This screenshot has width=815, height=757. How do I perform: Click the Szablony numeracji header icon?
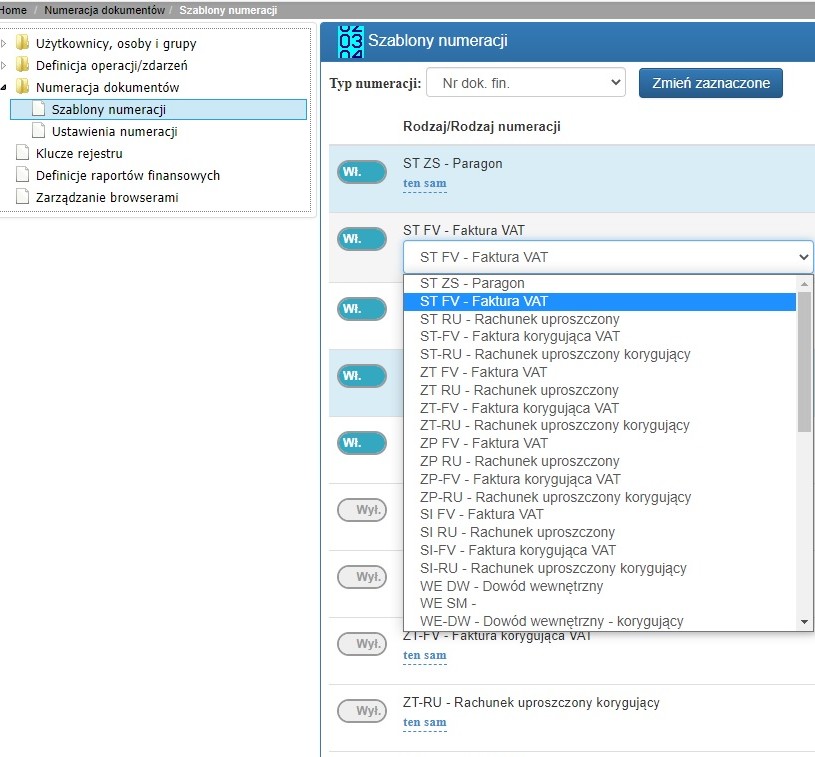(350, 42)
